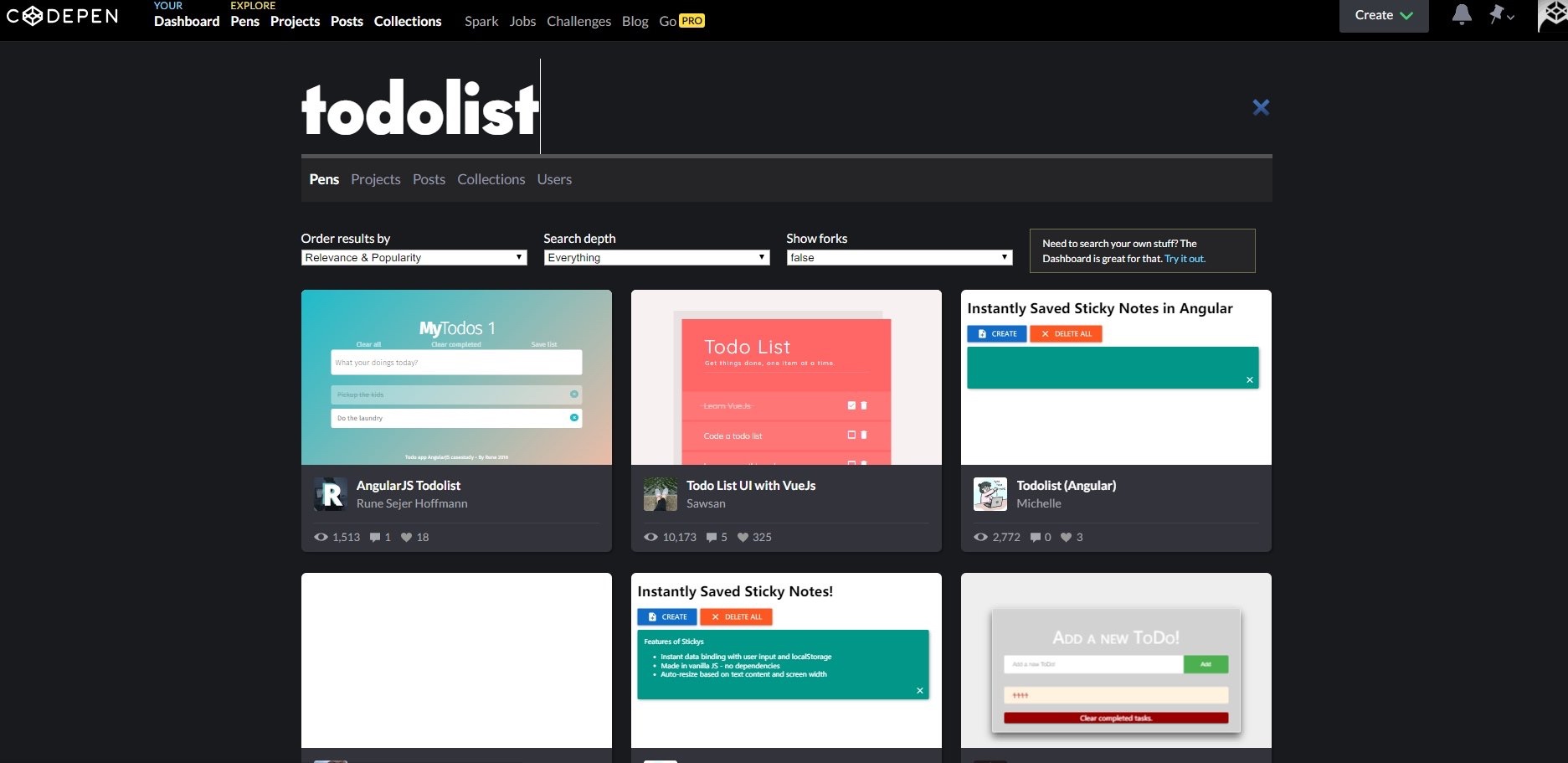The width and height of the screenshot is (1568, 763).
Task: Open the Create dropdown
Action: [1383, 16]
